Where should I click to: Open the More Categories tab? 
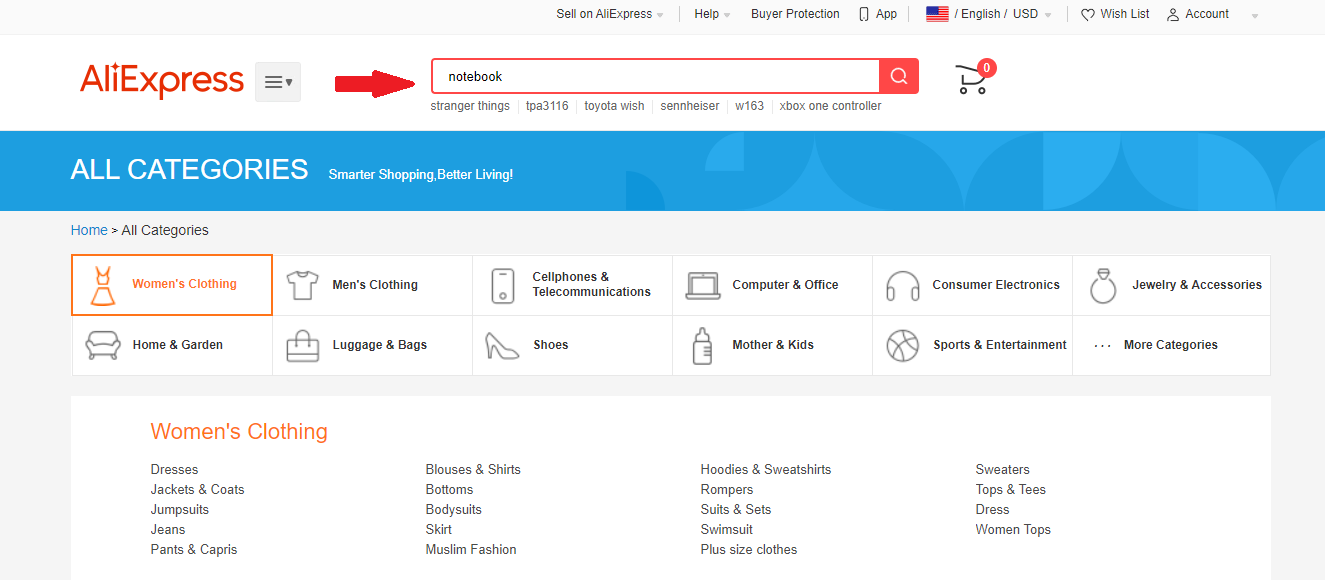click(x=1171, y=345)
